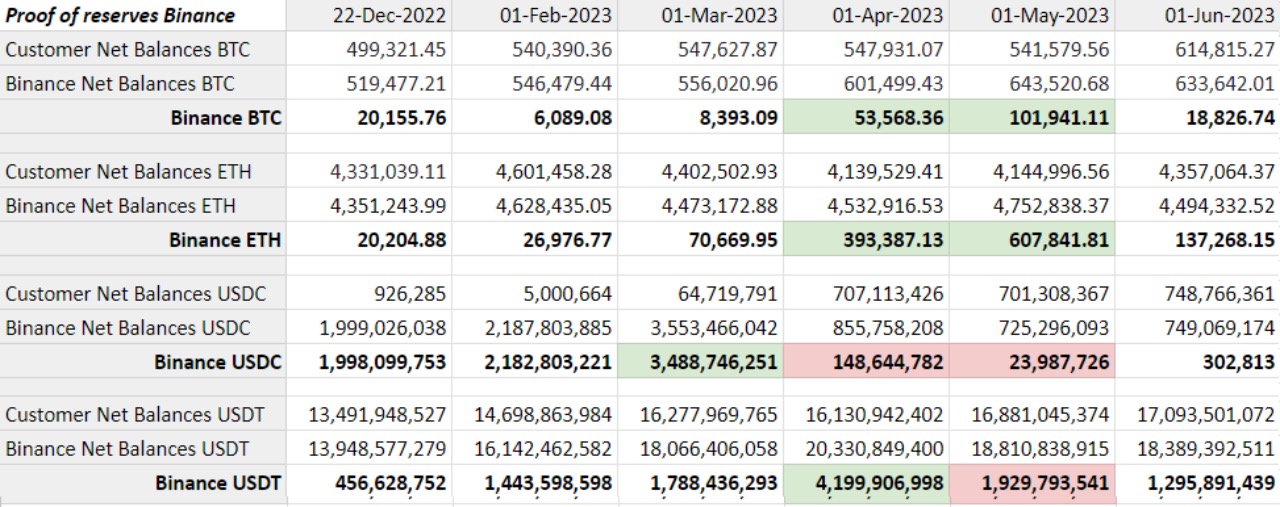The width and height of the screenshot is (1280, 507).
Task: Click the cell showing 707,113,426
Action: [866, 294]
